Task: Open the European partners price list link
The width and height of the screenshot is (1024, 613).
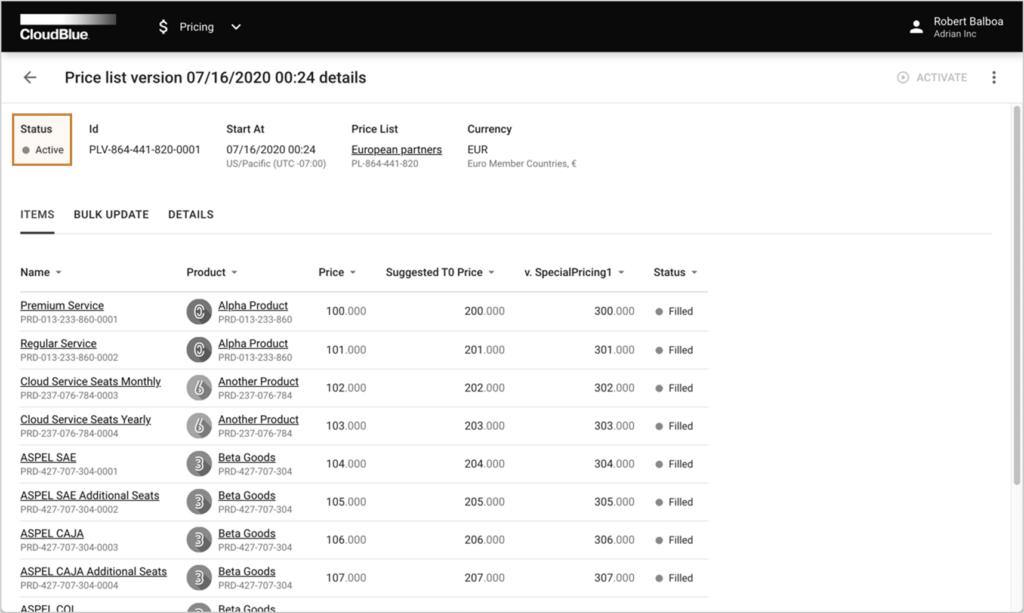Action: tap(396, 149)
